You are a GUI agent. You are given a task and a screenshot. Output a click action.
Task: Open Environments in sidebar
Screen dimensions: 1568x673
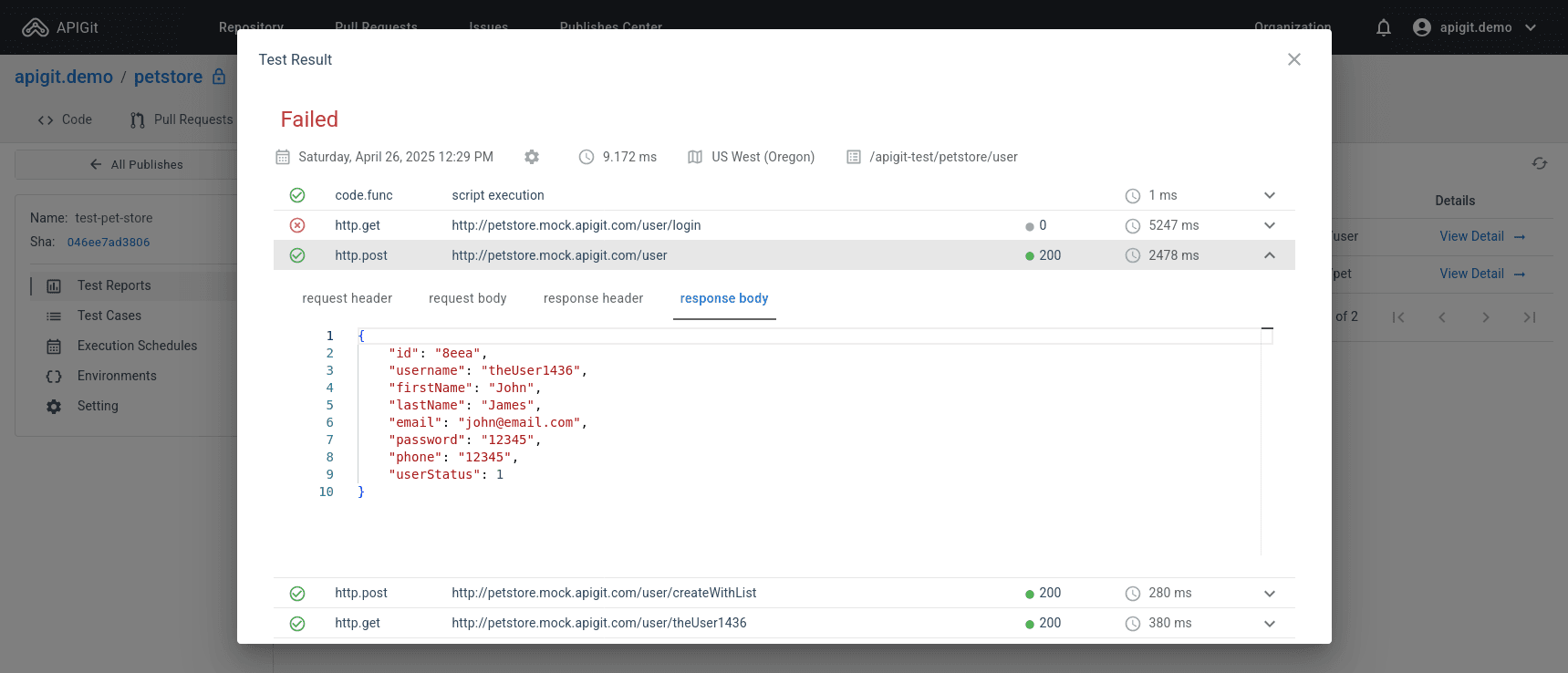coord(117,376)
